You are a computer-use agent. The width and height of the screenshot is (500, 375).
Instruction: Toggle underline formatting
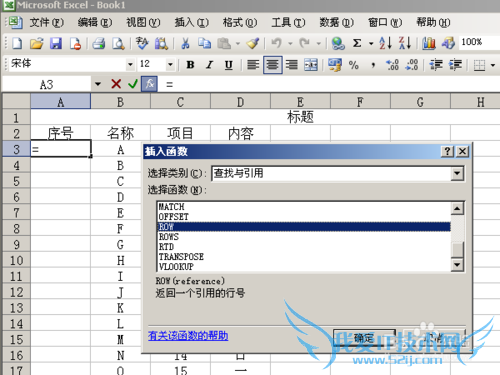point(229,65)
